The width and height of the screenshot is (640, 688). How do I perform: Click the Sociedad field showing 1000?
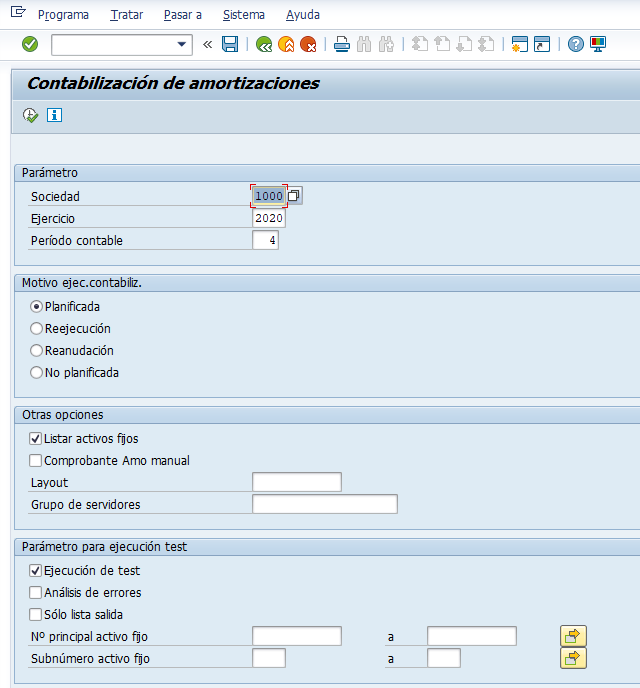(x=269, y=196)
